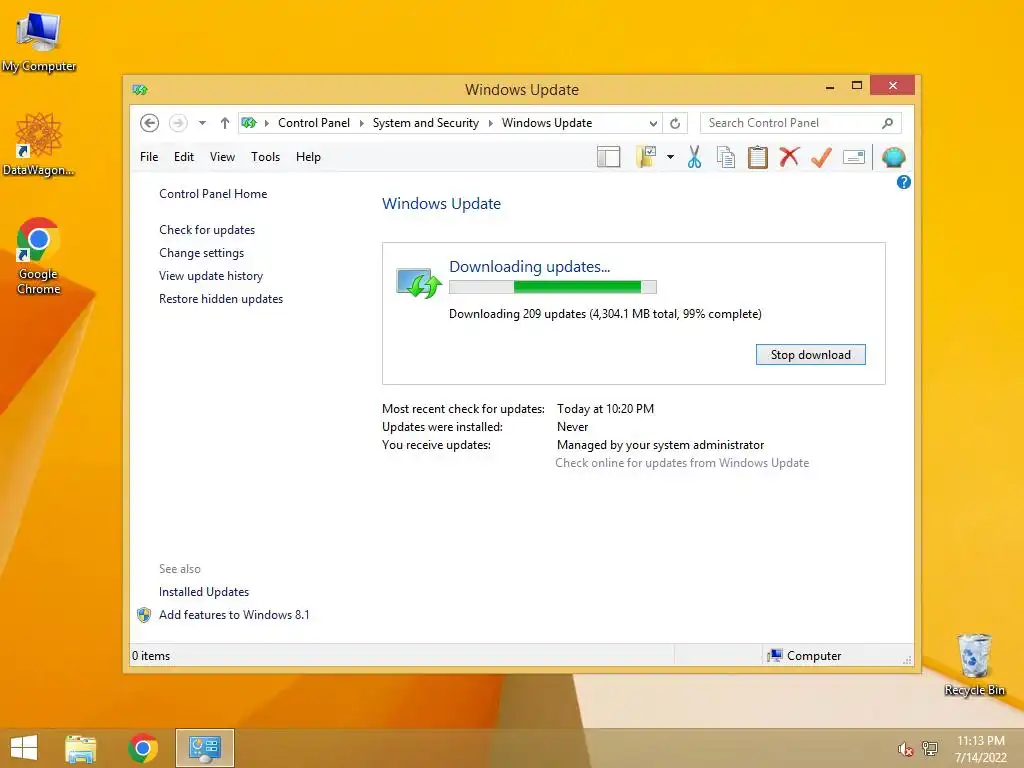This screenshot has height=768, width=1024.
Task: Click the Windows Update address bar icon
Action: 249,123
